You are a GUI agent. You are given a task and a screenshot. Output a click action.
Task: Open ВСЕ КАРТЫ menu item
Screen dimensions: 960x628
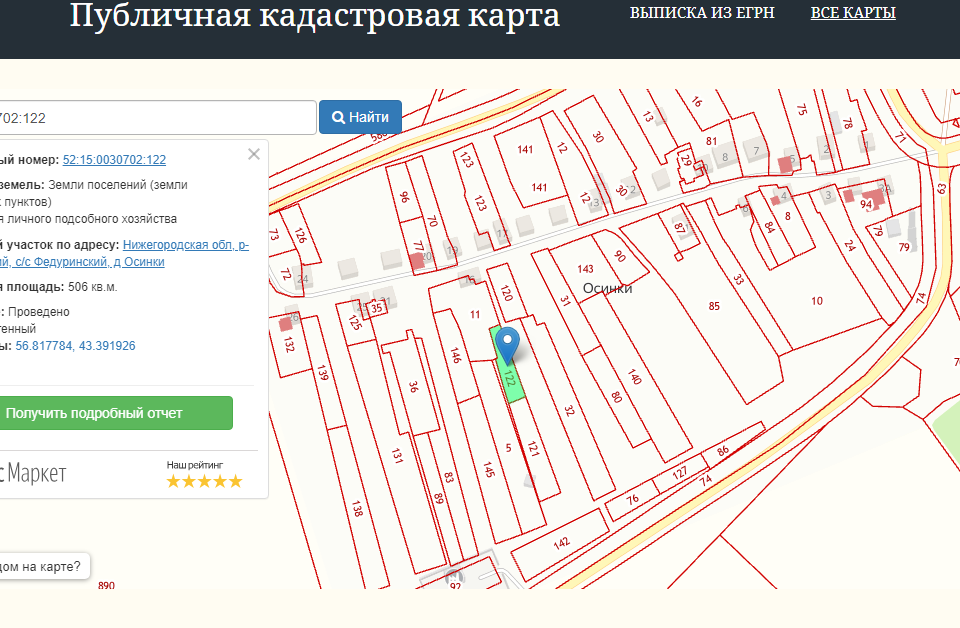point(853,13)
